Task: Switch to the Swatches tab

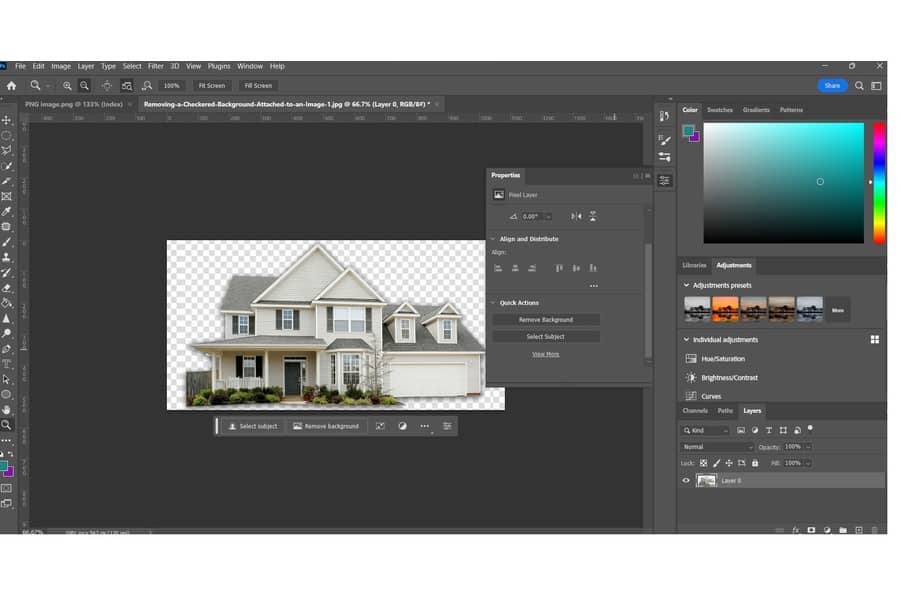Action: (x=720, y=110)
